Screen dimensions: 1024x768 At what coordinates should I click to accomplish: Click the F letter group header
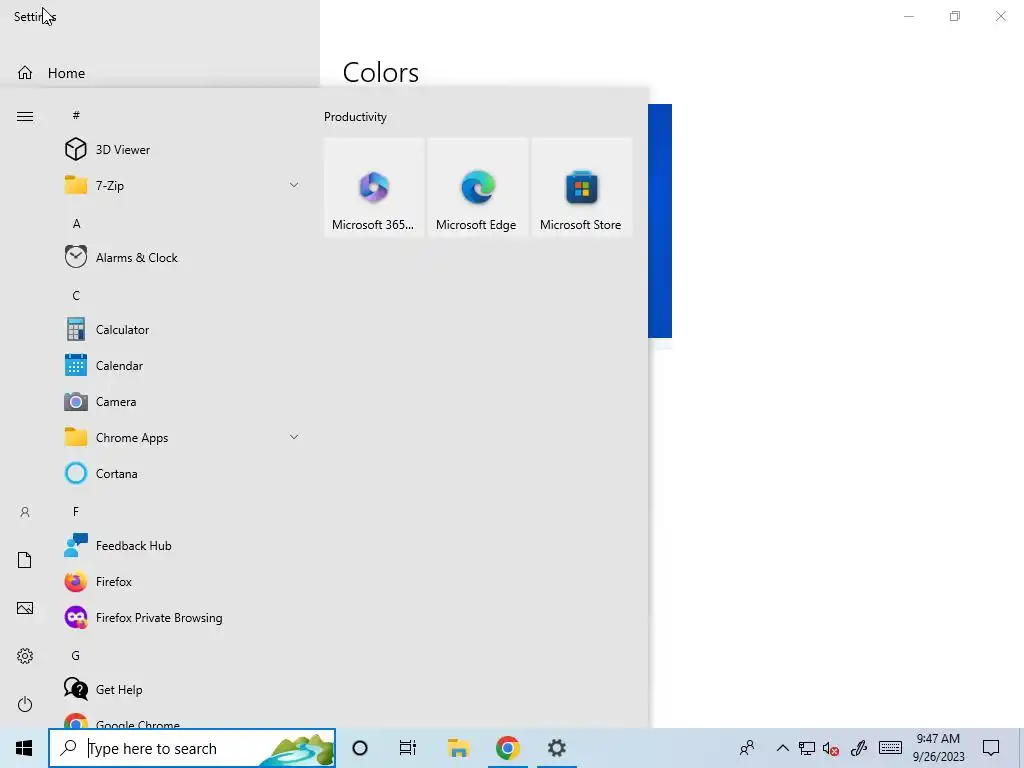coord(76,511)
